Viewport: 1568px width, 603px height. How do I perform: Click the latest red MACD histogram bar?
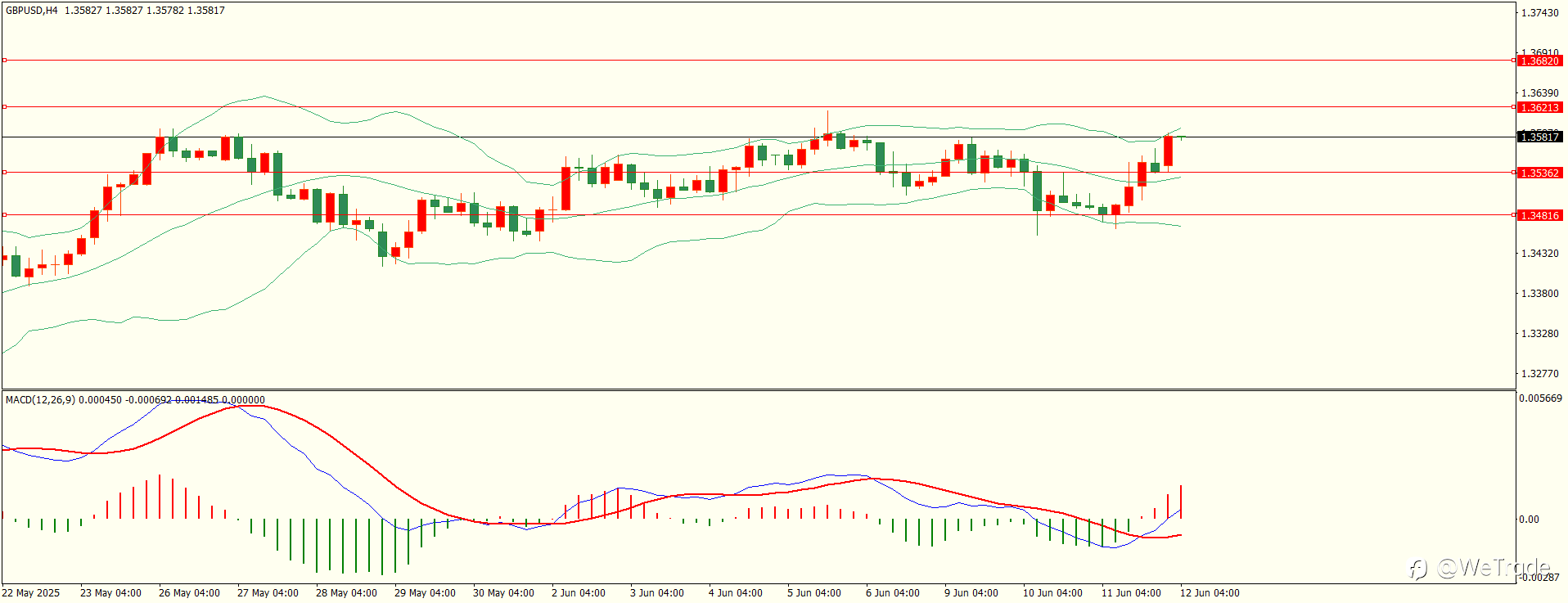coord(1181,502)
